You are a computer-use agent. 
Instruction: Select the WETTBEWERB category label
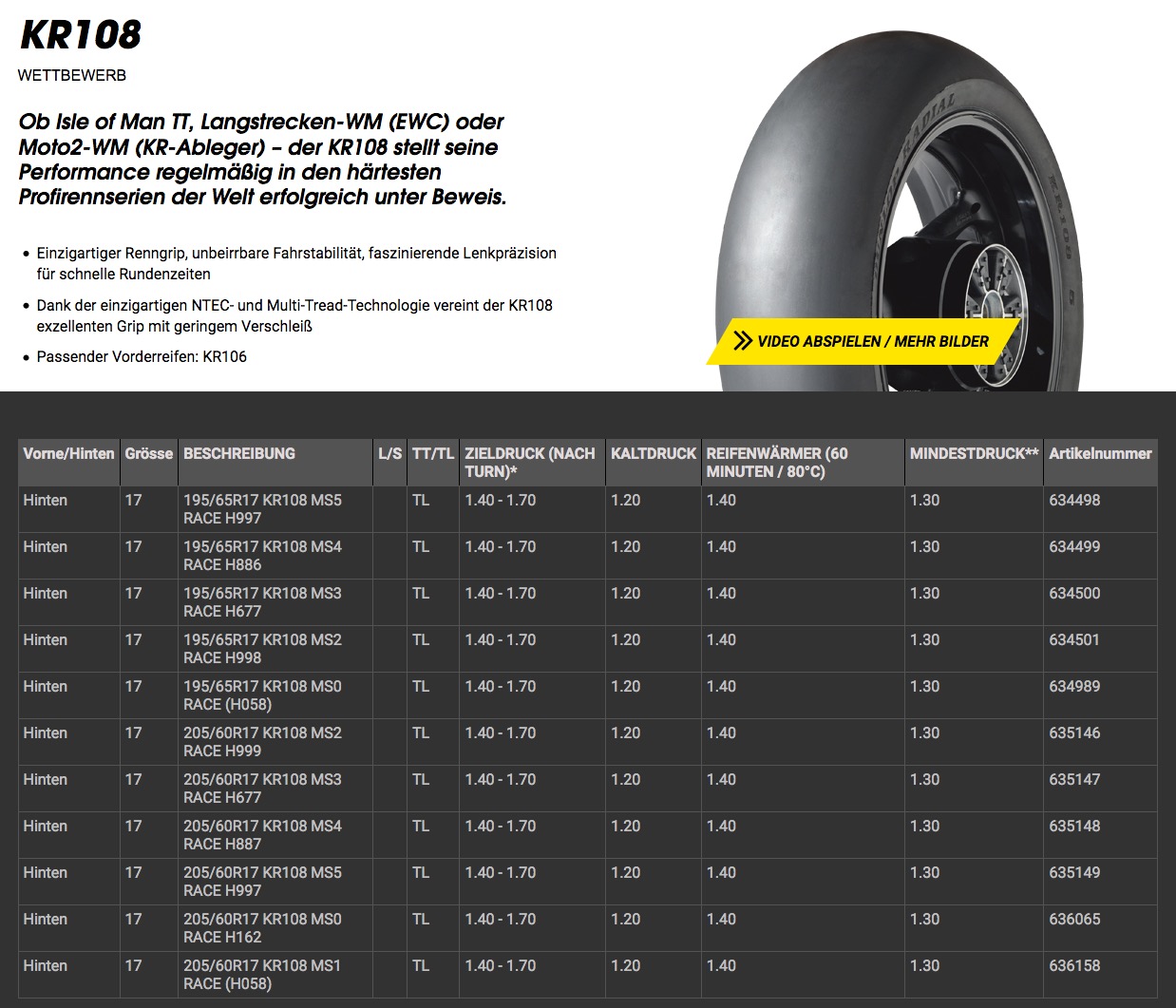click(72, 75)
